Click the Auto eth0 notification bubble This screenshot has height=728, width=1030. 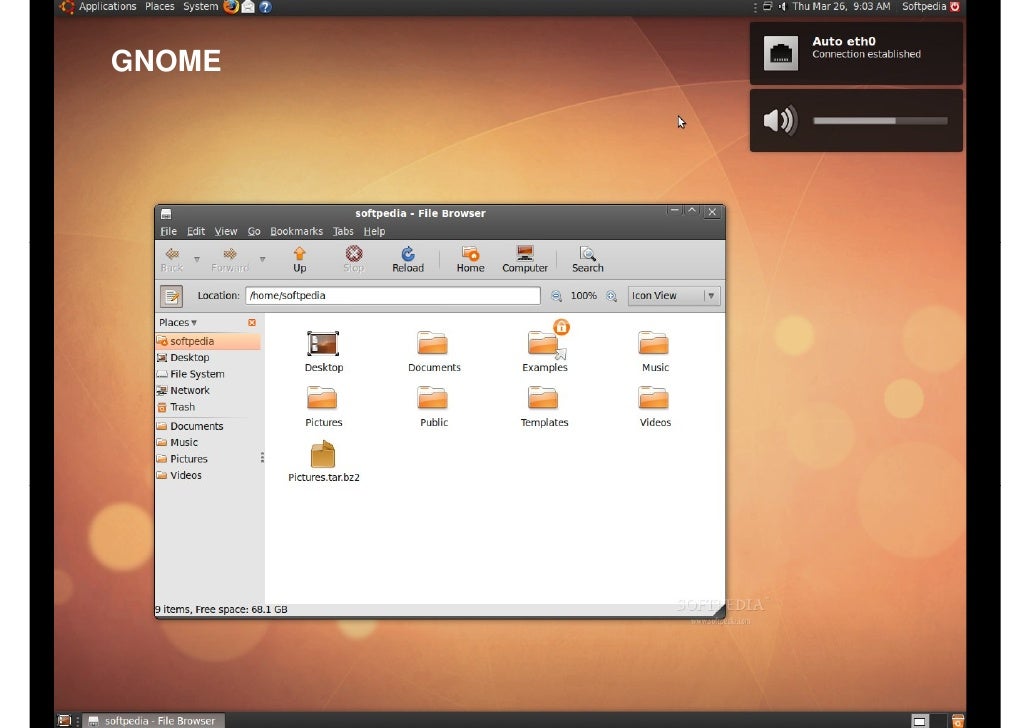pyautogui.click(x=856, y=53)
